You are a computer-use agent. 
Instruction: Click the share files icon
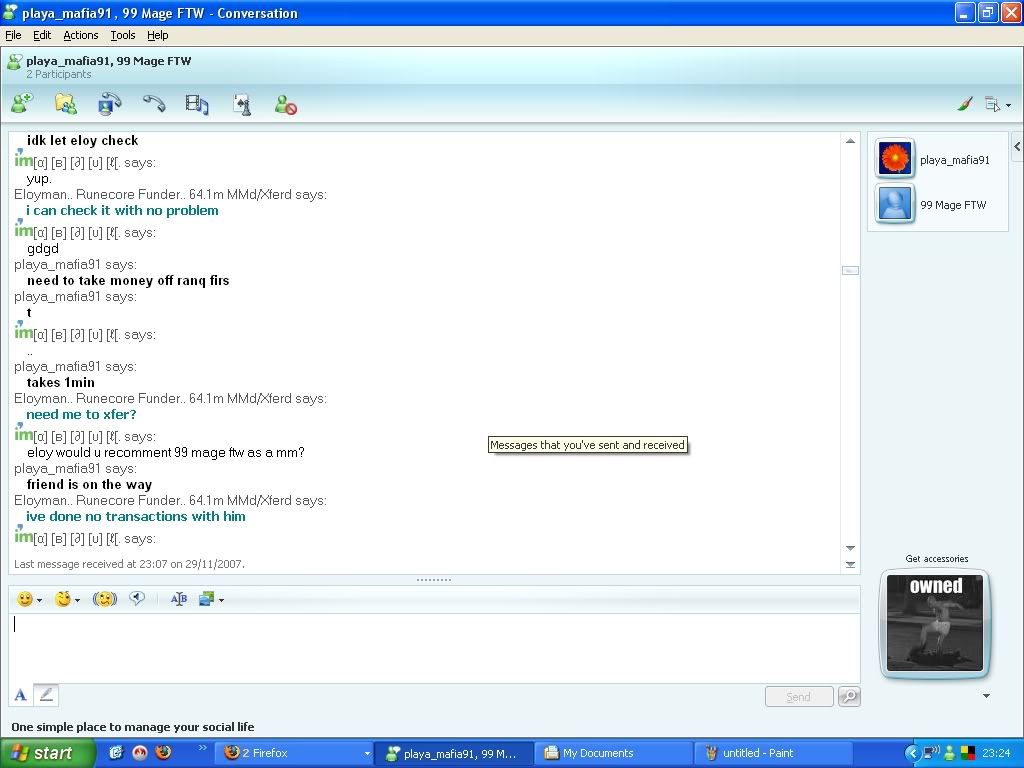65,103
